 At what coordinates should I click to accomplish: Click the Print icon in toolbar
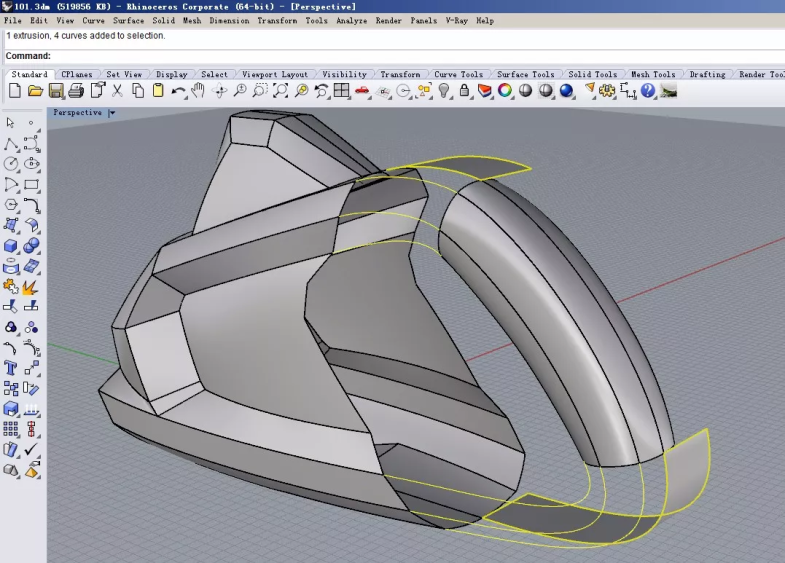[76, 91]
